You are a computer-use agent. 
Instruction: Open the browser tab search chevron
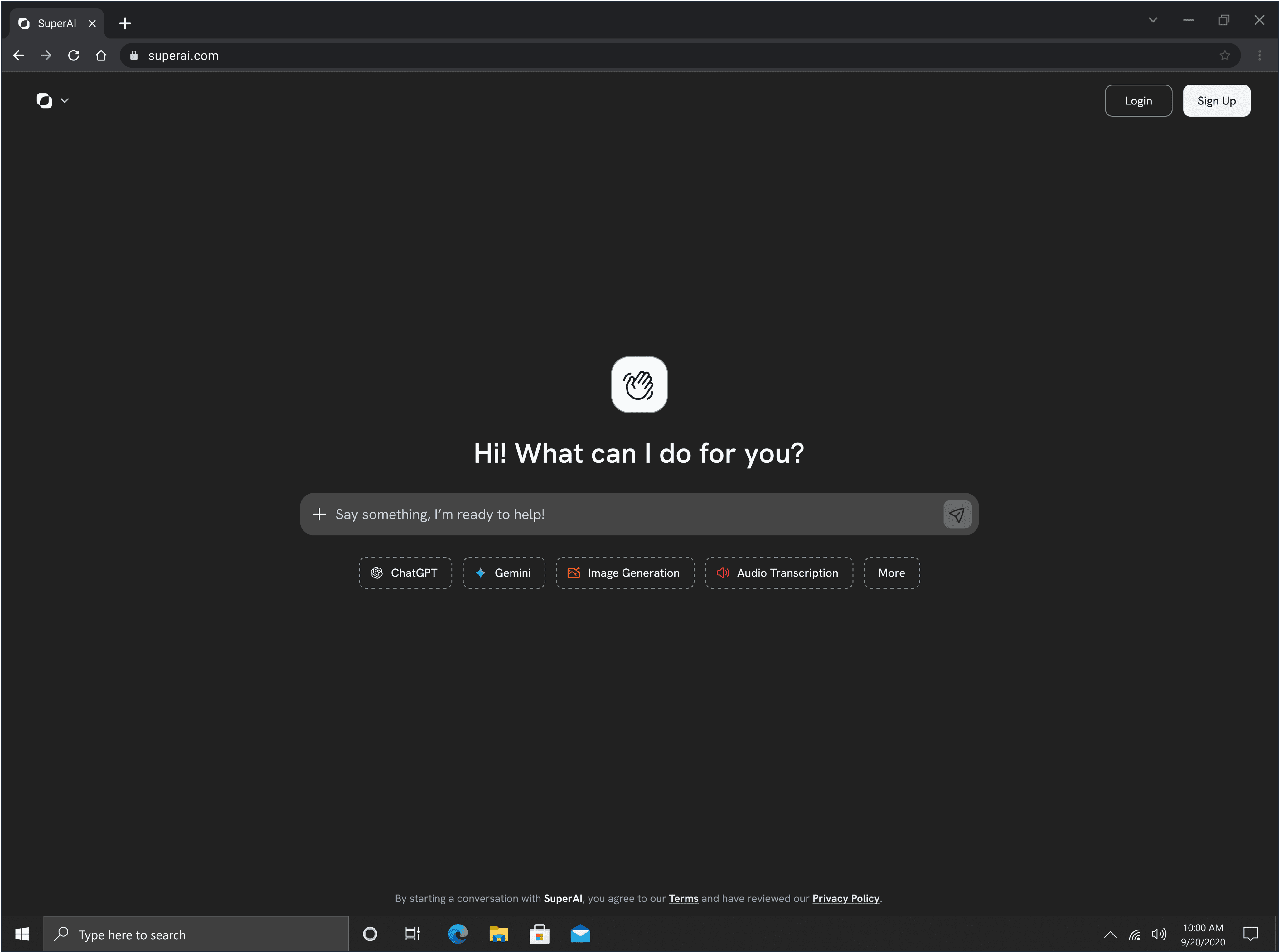[x=1153, y=20]
